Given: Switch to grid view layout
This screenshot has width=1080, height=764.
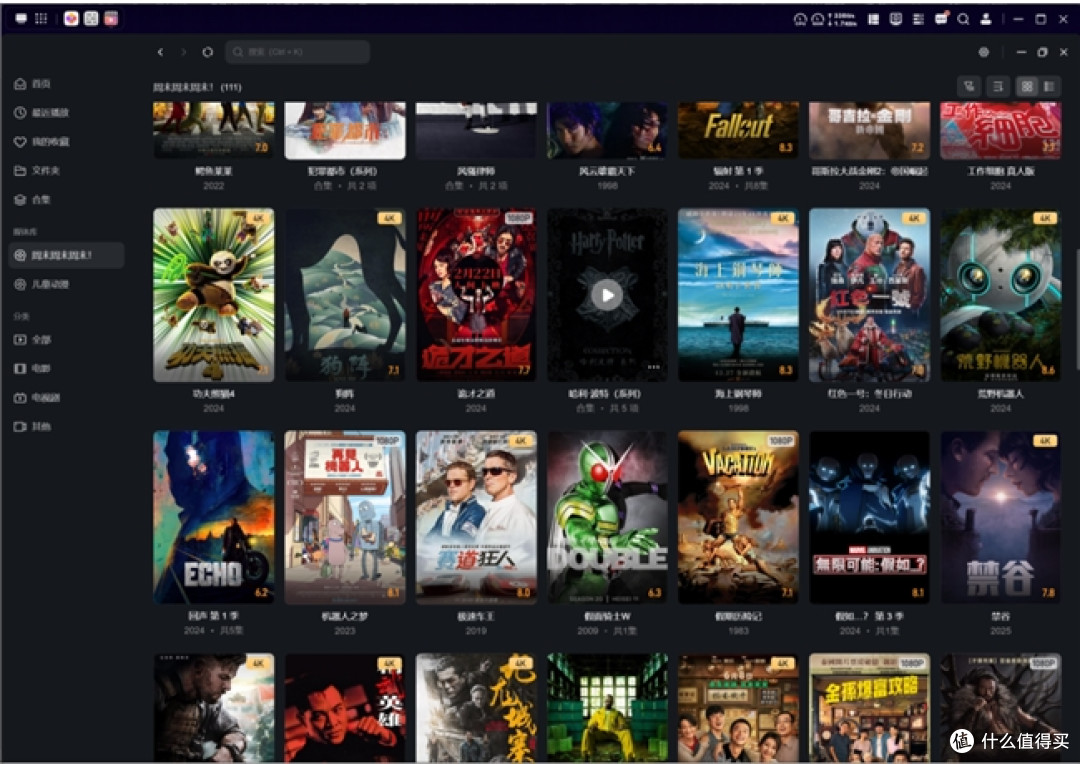Looking at the screenshot, I should coord(1027,87).
